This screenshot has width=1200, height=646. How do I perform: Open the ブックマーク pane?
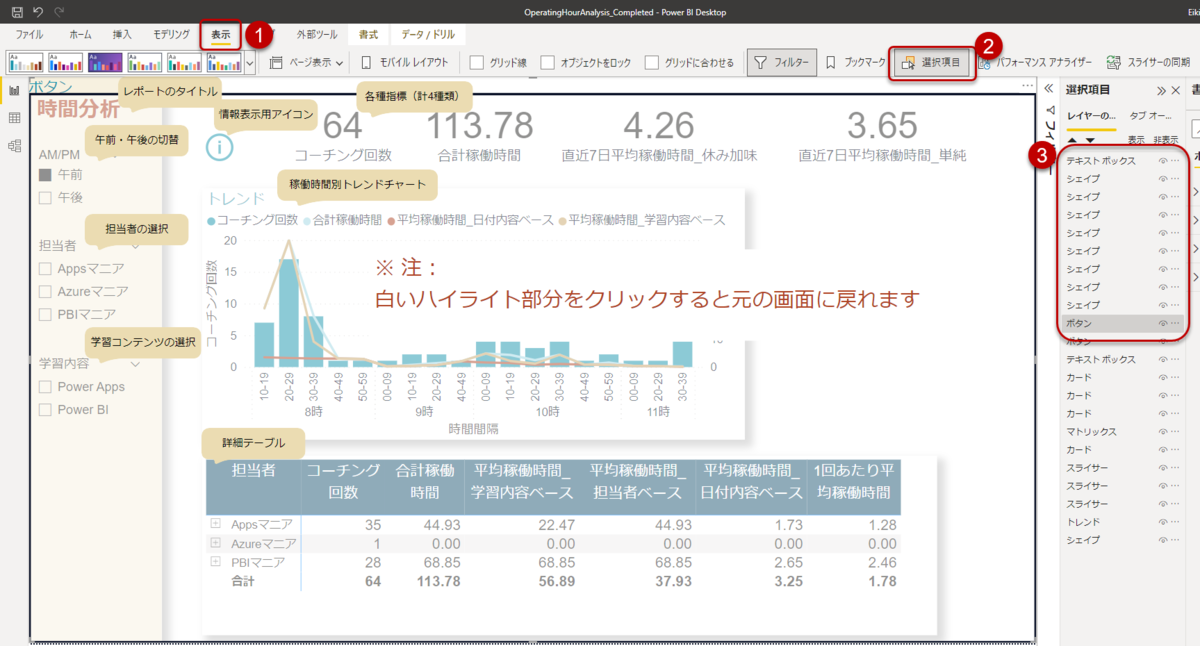click(856, 62)
